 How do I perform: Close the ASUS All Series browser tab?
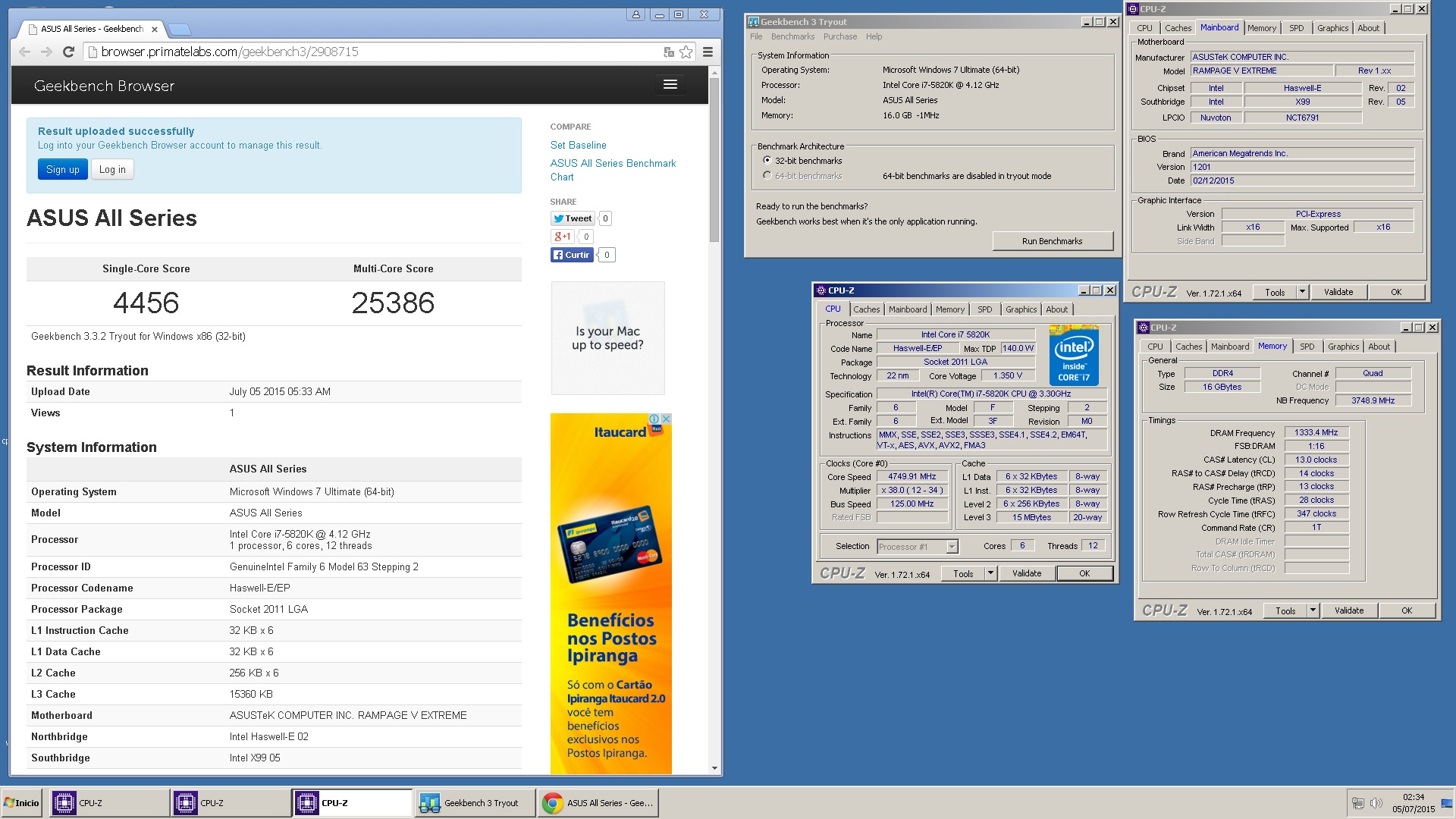pos(155,30)
